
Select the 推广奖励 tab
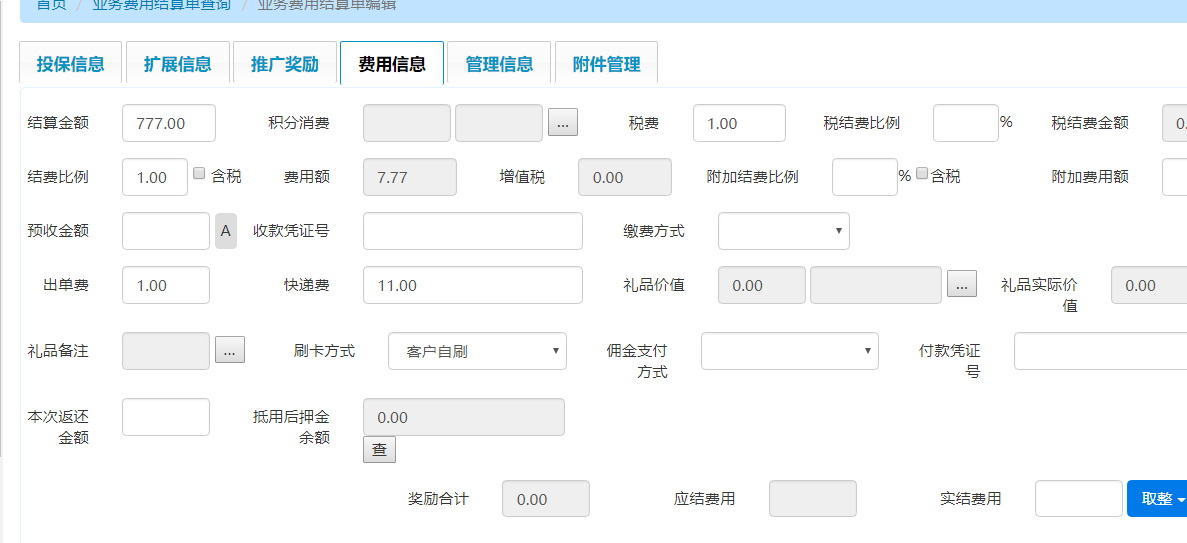(x=285, y=64)
